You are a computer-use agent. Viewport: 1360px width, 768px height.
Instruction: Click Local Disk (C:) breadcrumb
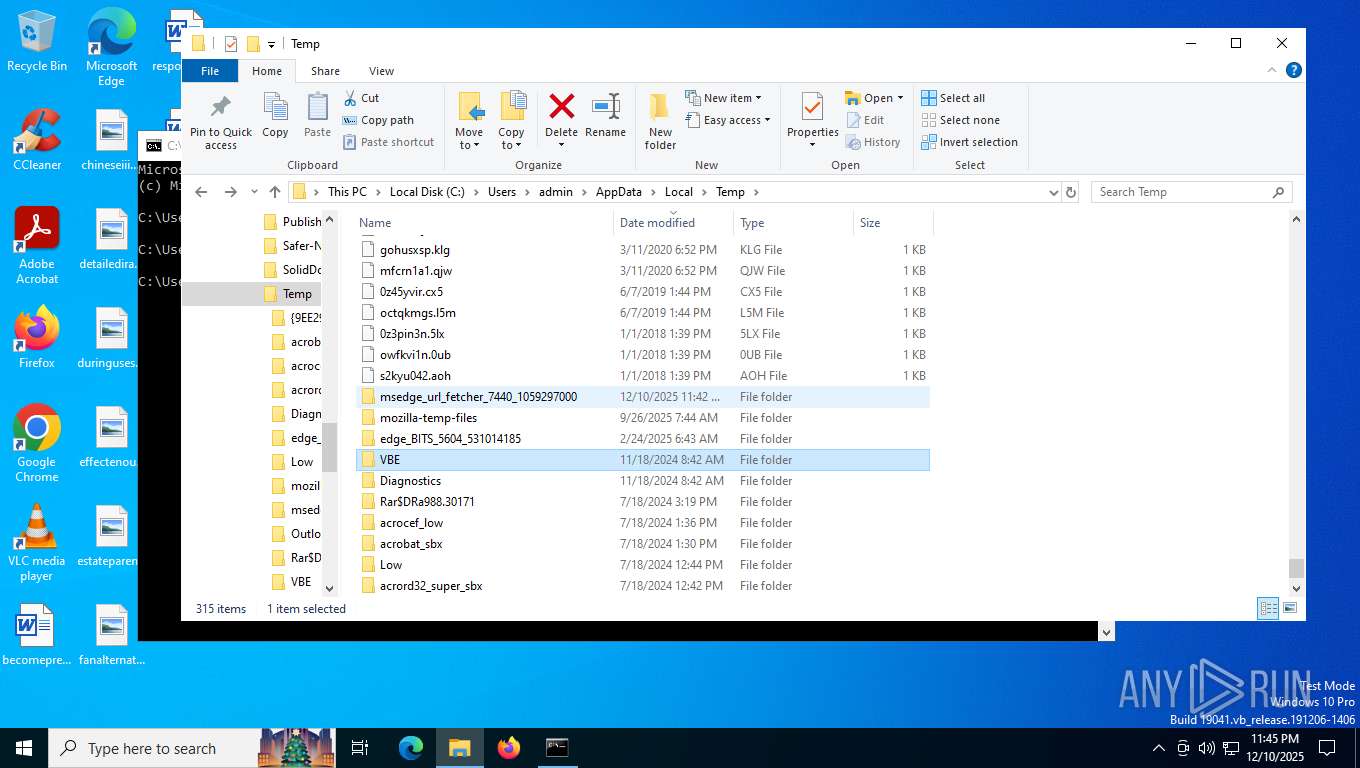428,192
